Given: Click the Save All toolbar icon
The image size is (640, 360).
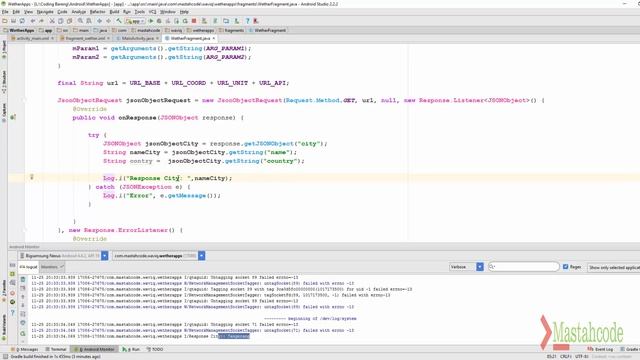Looking at the screenshot, I should pyautogui.click(x=13, y=21).
